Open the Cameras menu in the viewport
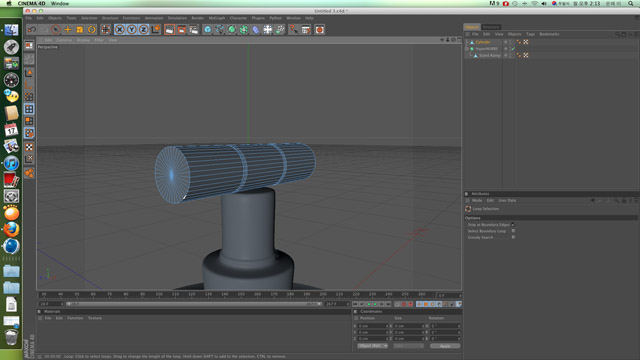This screenshot has height=360, width=640. [64, 40]
